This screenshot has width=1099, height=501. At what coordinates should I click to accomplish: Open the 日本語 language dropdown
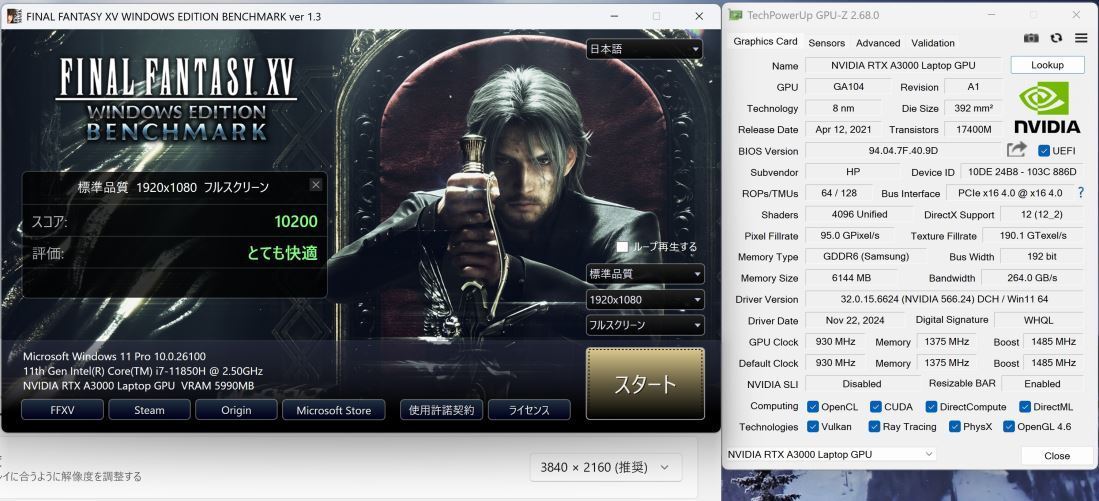point(645,49)
